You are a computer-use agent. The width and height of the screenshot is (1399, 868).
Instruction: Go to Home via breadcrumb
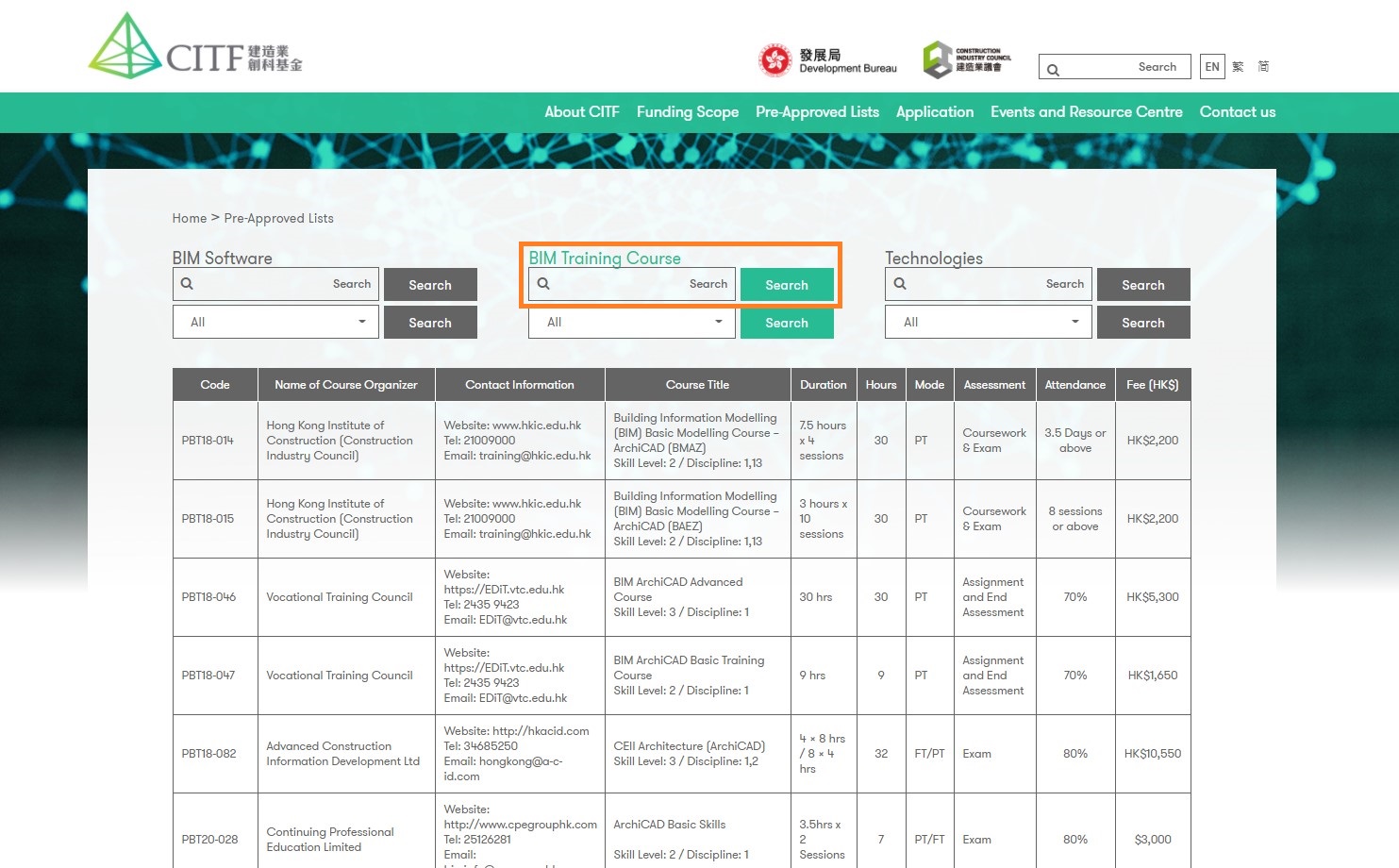[189, 218]
